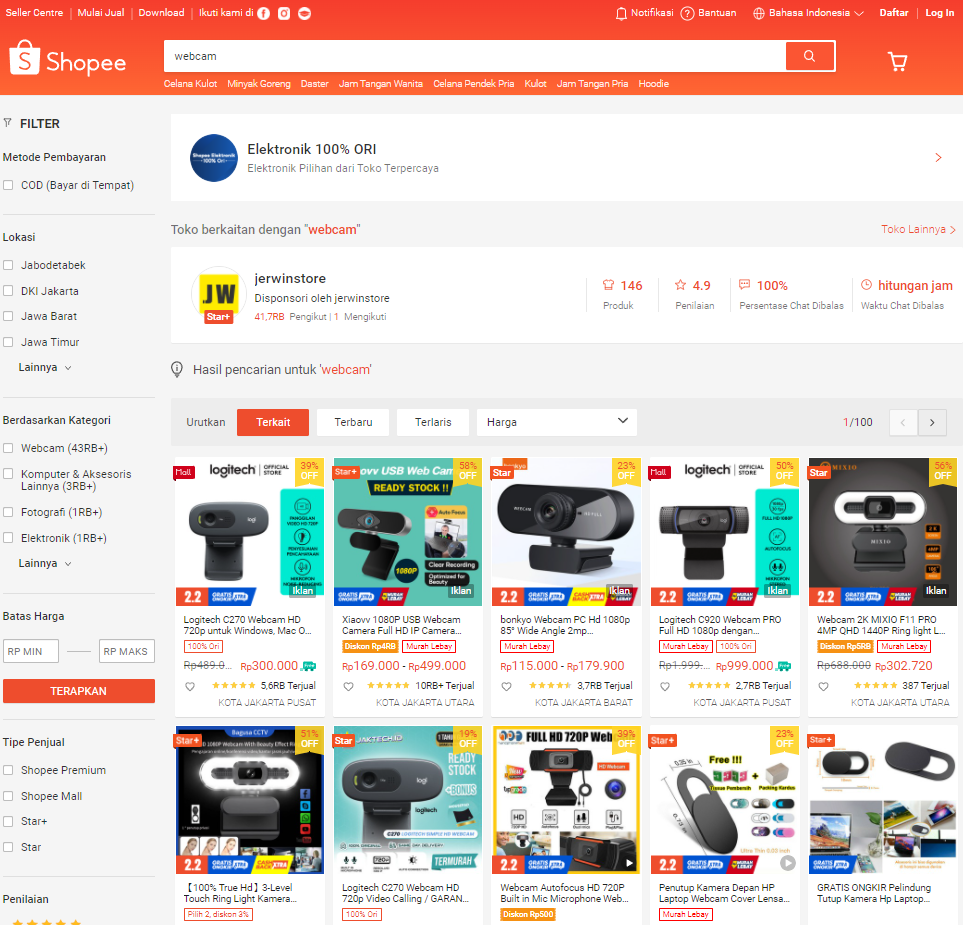The image size is (963, 925).
Task: Like the MIXIO F11 PRO webcam heart icon
Action: (x=824, y=687)
